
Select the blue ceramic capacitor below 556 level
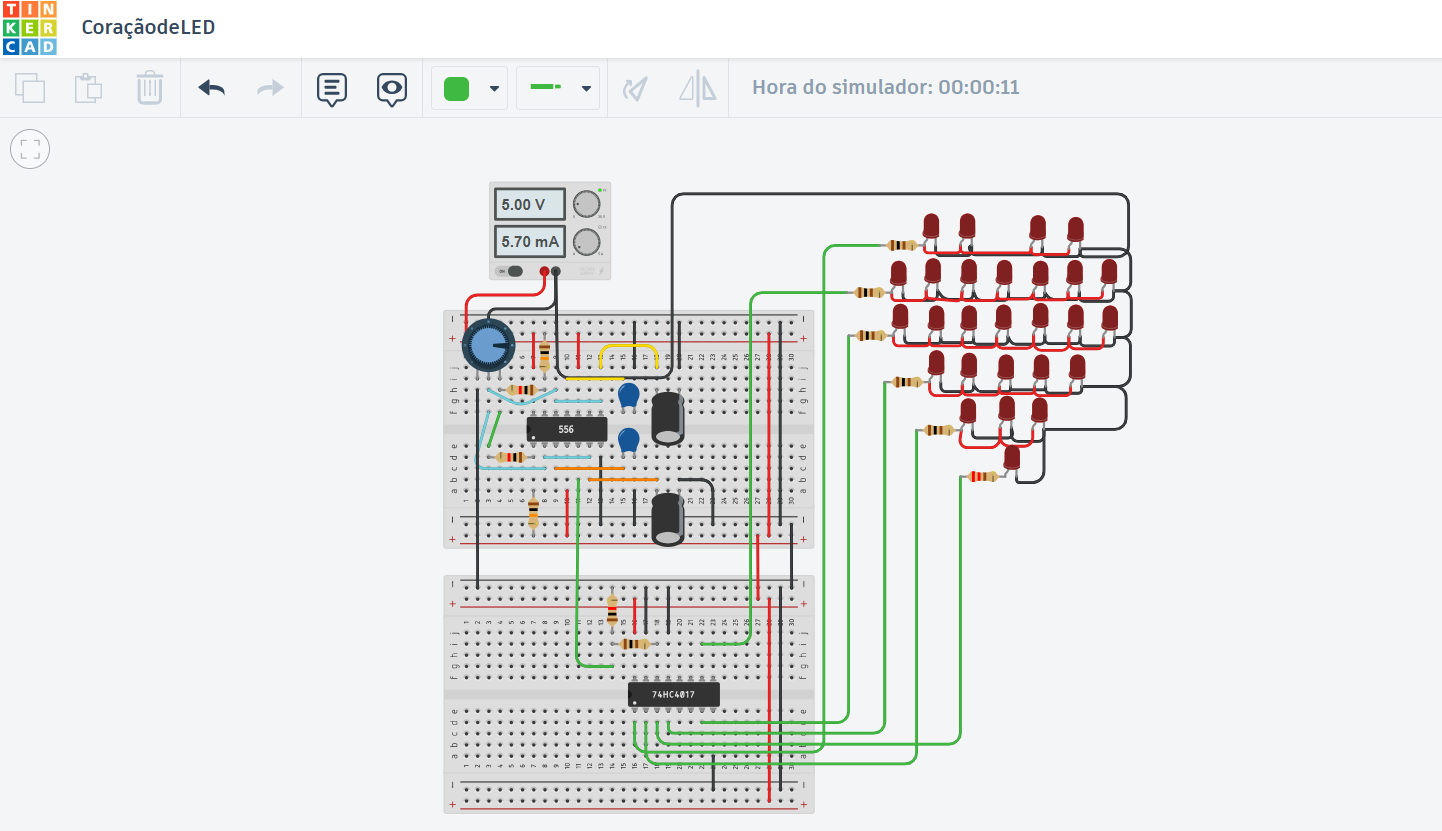pyautogui.click(x=629, y=440)
